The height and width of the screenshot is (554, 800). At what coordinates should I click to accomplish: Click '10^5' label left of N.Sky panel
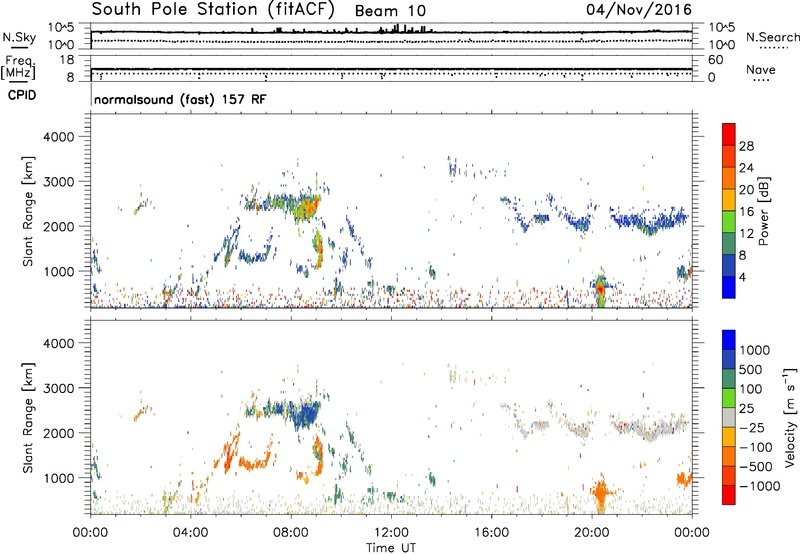61,27
